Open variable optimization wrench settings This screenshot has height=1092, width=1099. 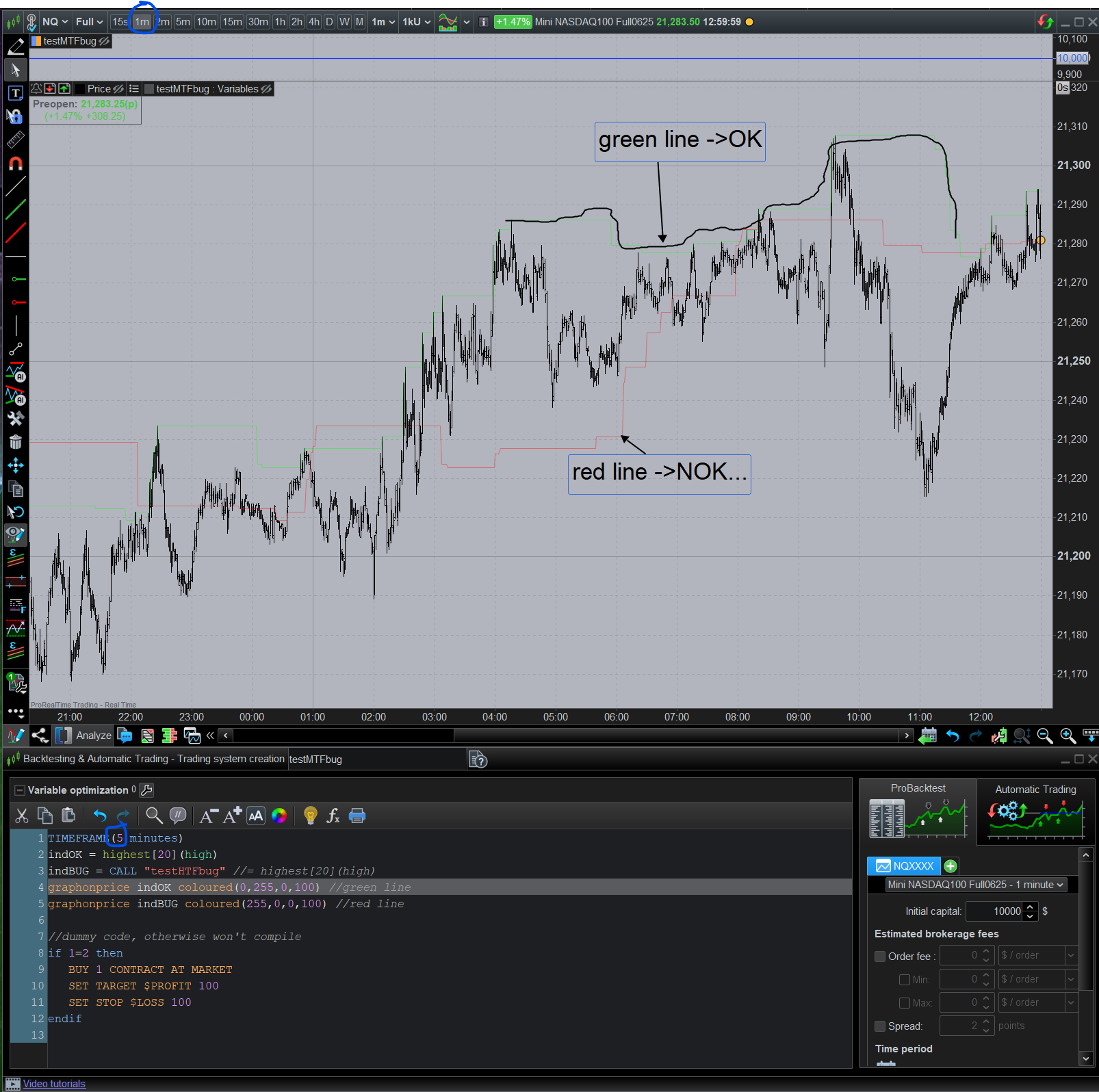(x=146, y=790)
